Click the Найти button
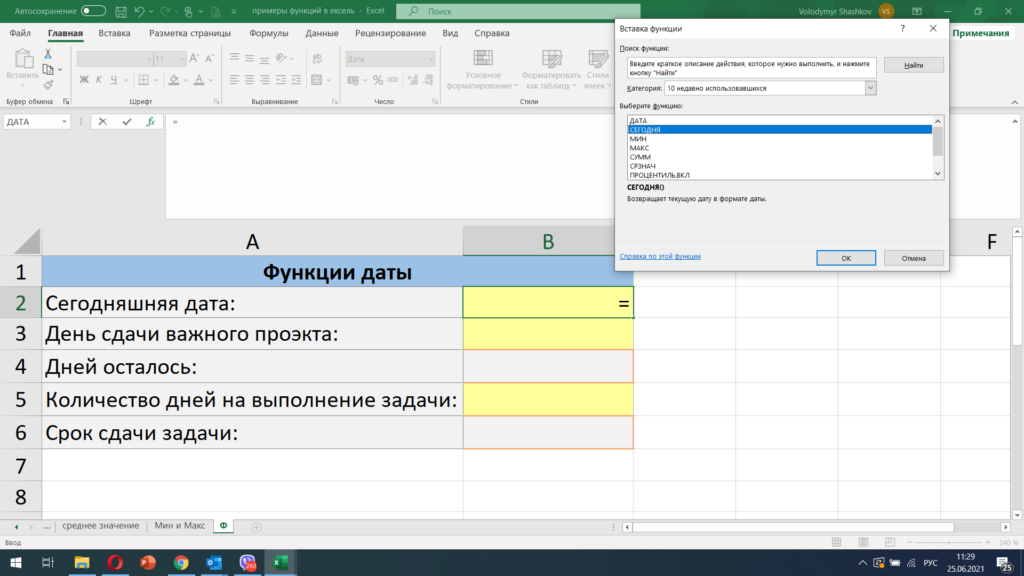The image size is (1024, 576). (x=914, y=65)
